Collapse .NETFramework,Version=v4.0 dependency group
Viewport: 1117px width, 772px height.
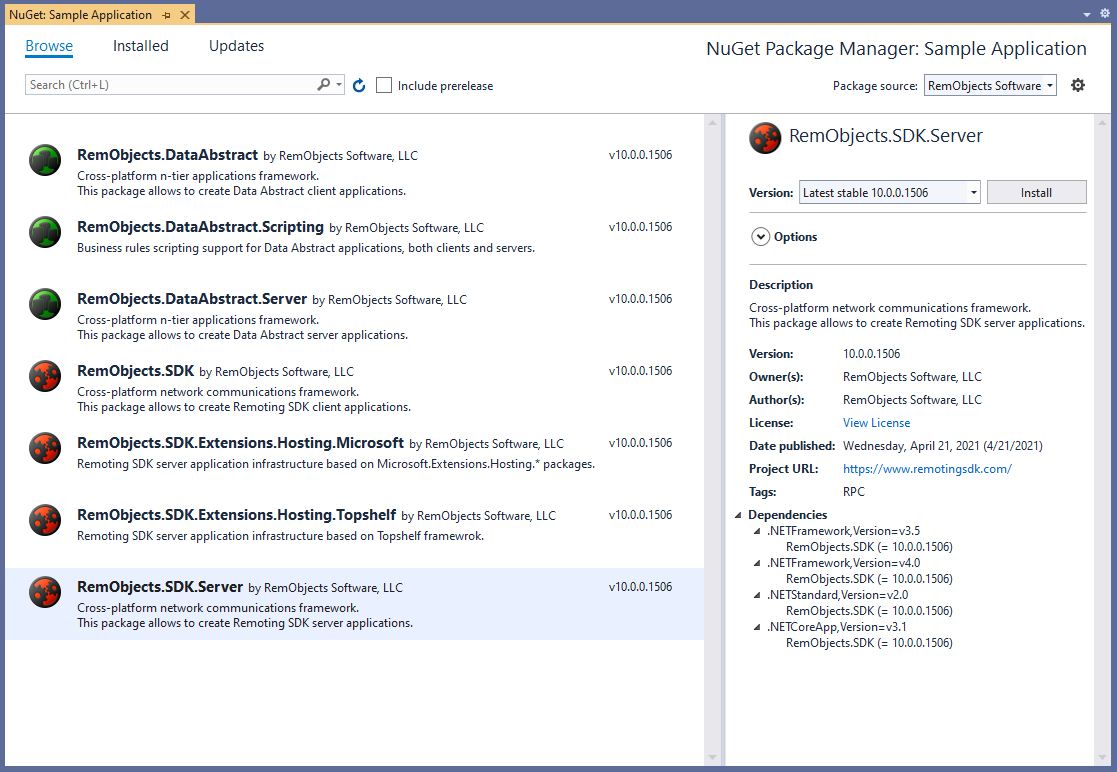(x=757, y=563)
